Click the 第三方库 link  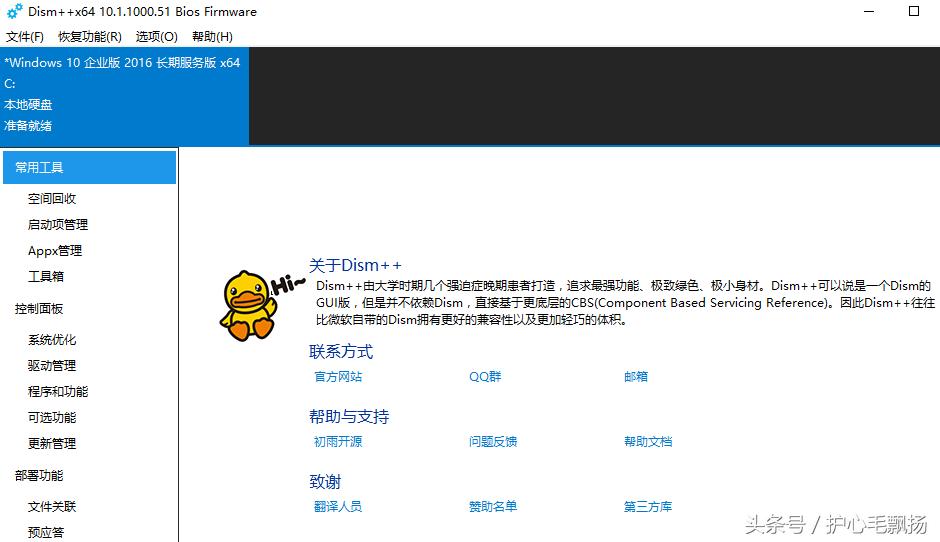(x=648, y=507)
